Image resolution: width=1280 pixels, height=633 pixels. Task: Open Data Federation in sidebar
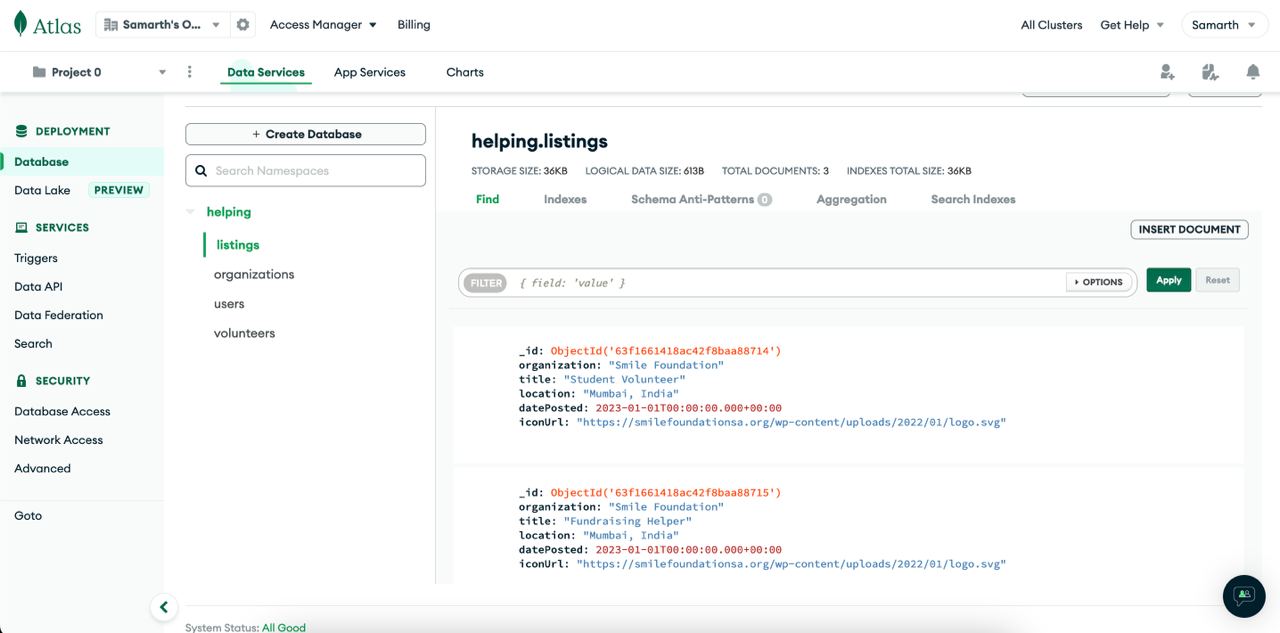pyautogui.click(x=58, y=315)
